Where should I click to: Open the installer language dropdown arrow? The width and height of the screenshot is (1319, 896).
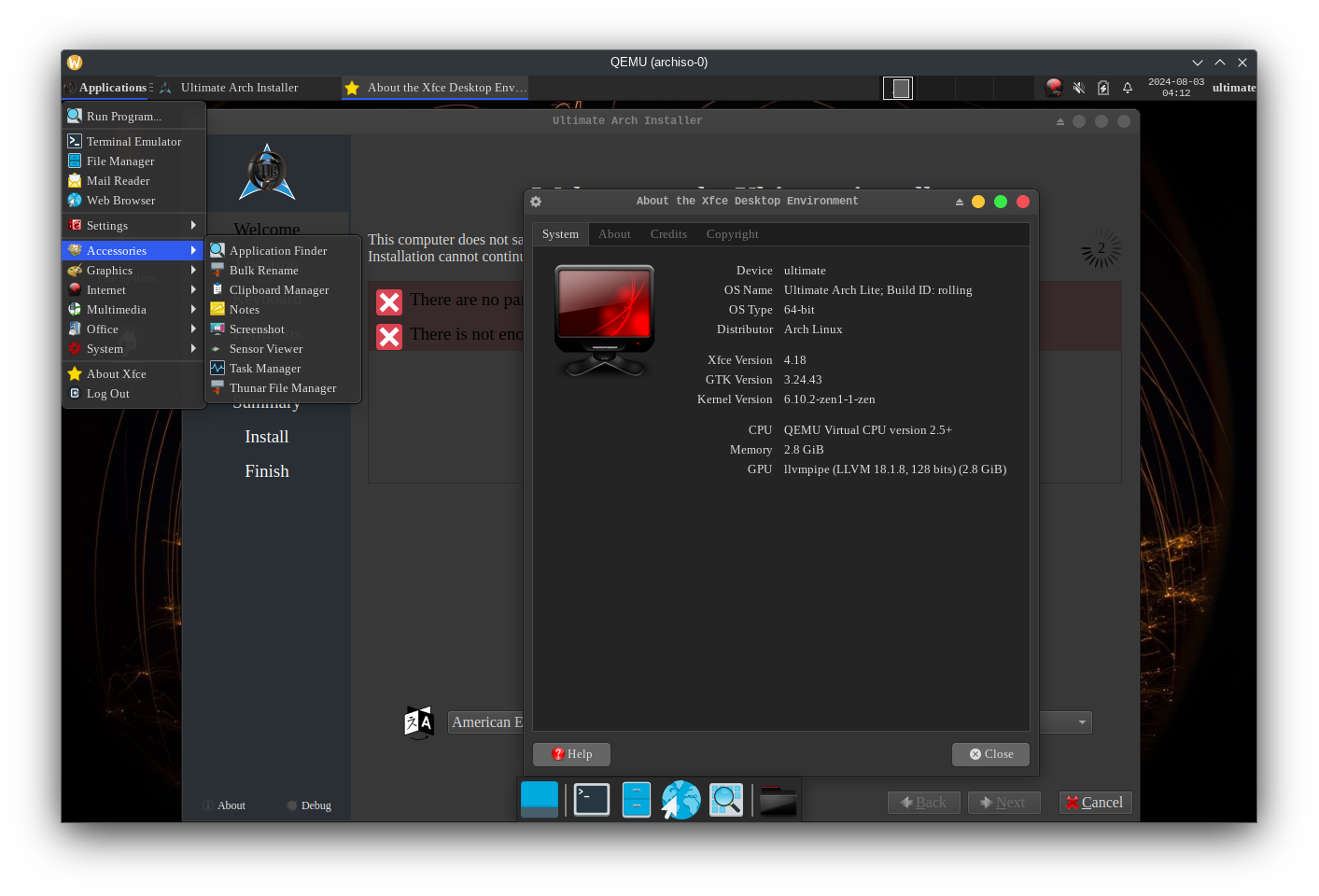click(x=1082, y=722)
